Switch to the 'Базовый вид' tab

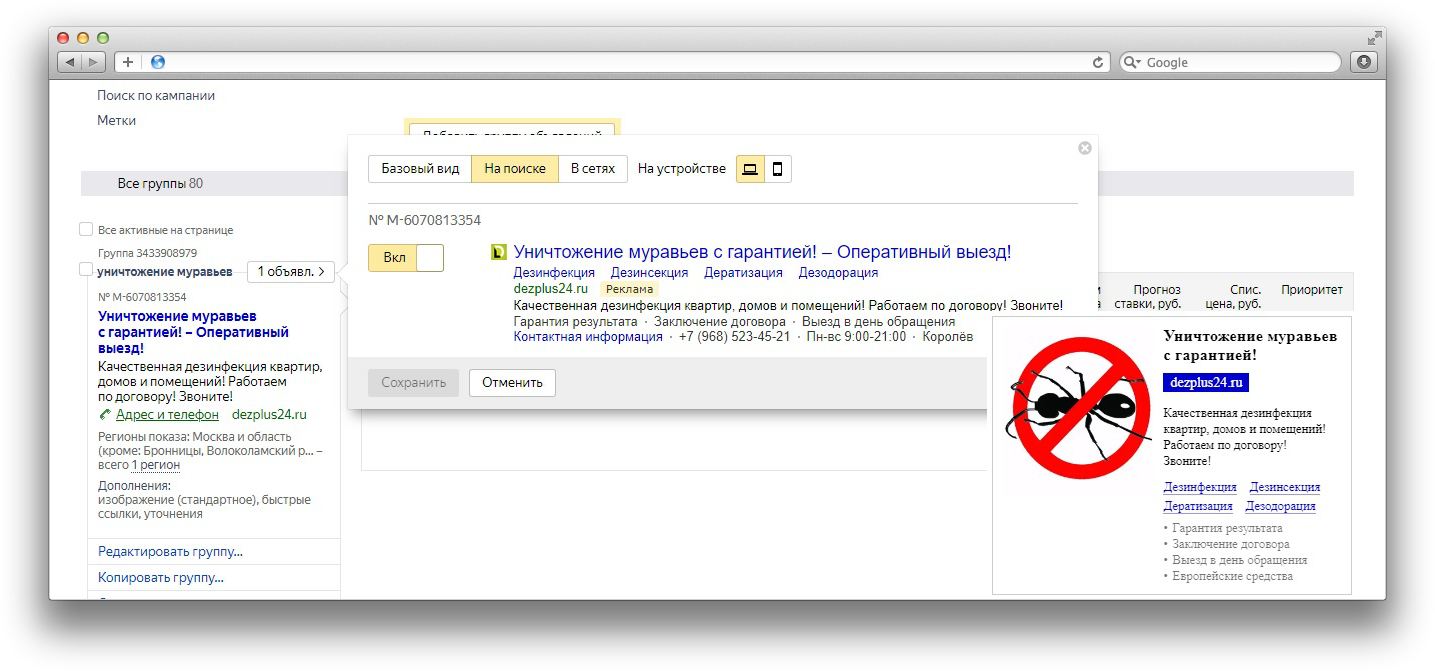click(x=420, y=169)
